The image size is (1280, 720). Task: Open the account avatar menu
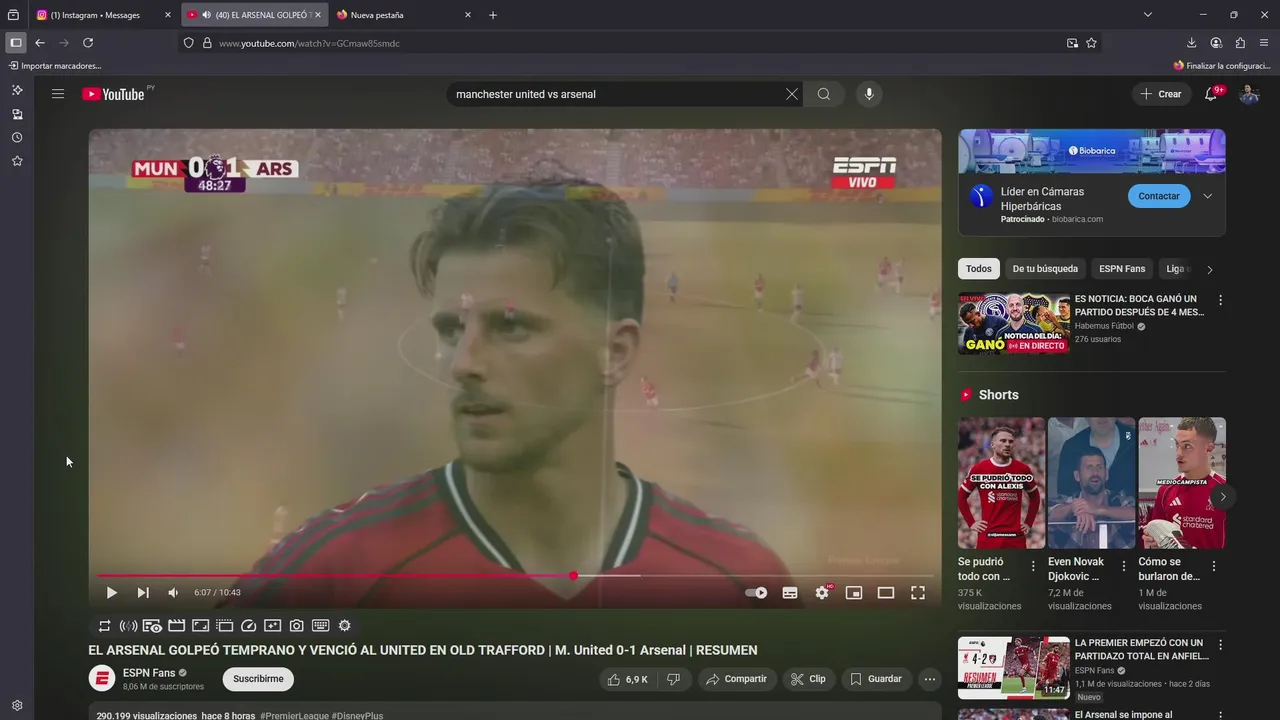[x=1249, y=94]
